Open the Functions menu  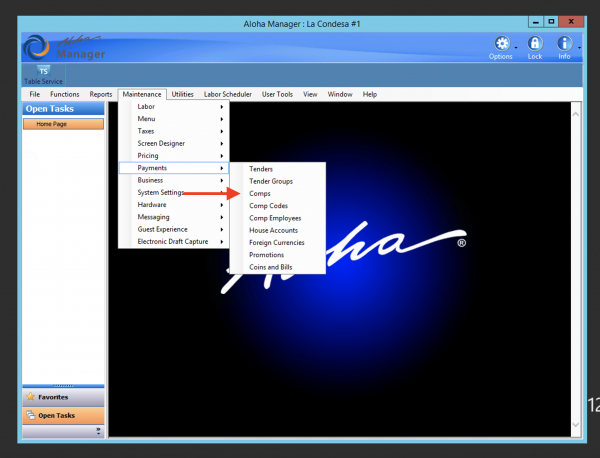click(65, 94)
